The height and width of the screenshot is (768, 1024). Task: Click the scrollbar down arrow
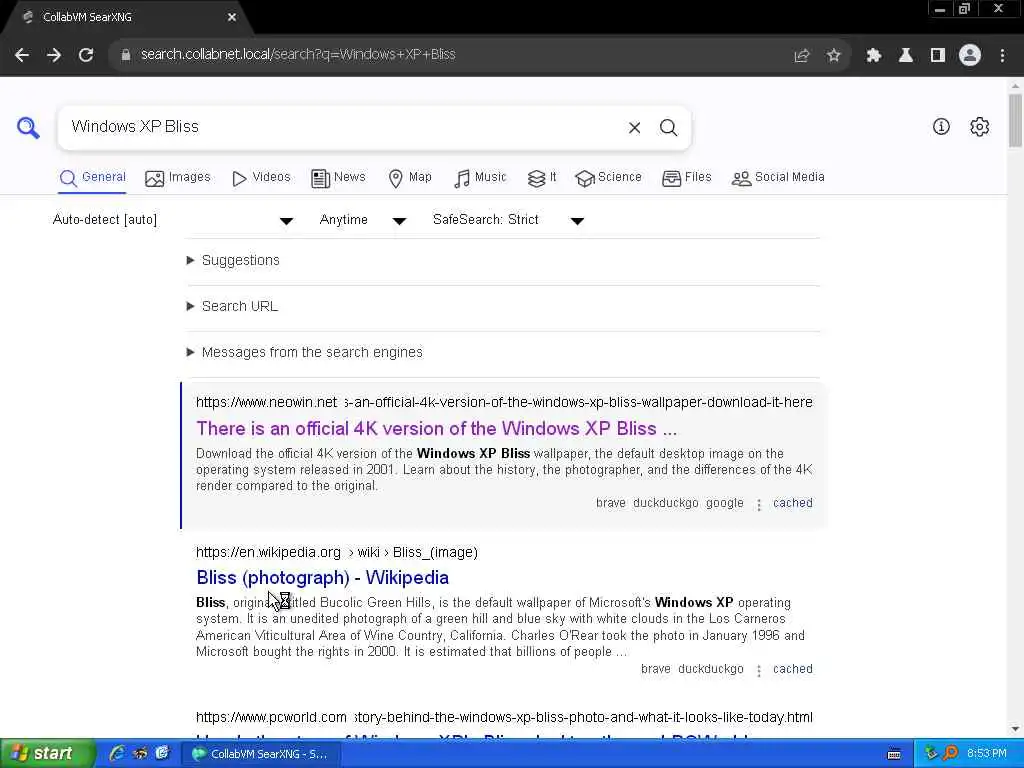click(1015, 729)
